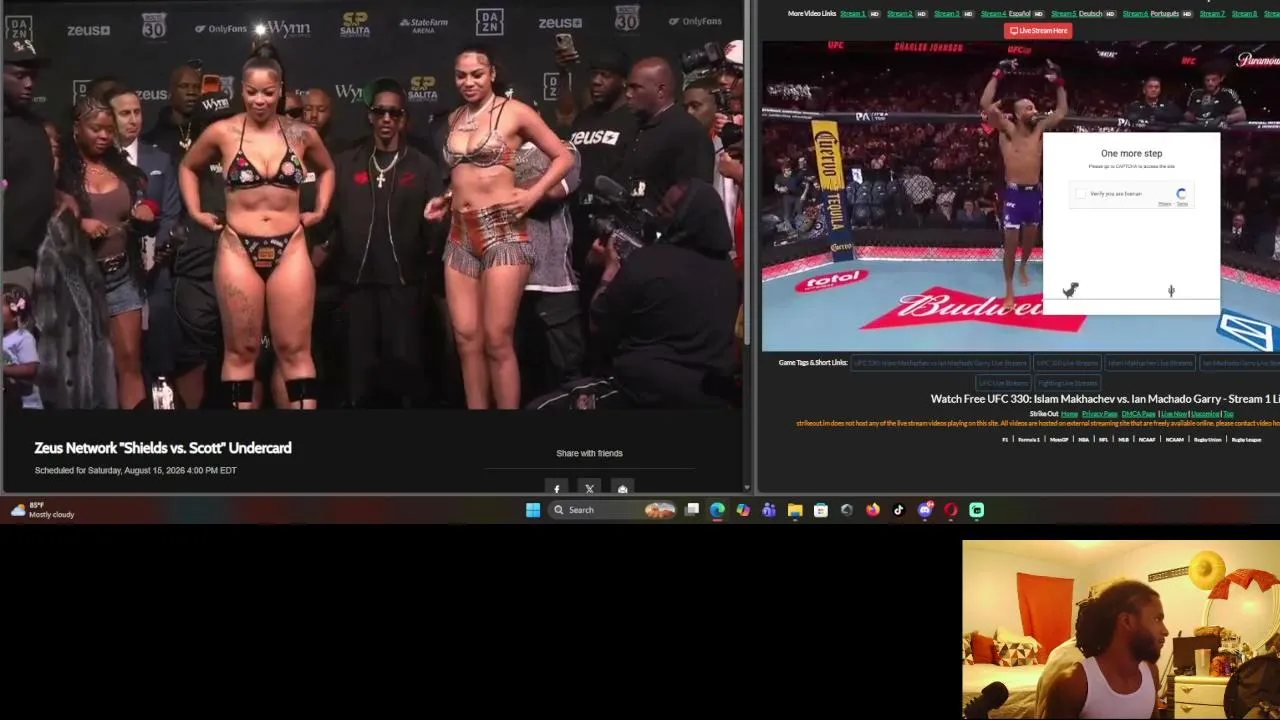Select NCAAM in the sports menu
Viewport: 1280px width, 720px height.
click(x=1174, y=440)
